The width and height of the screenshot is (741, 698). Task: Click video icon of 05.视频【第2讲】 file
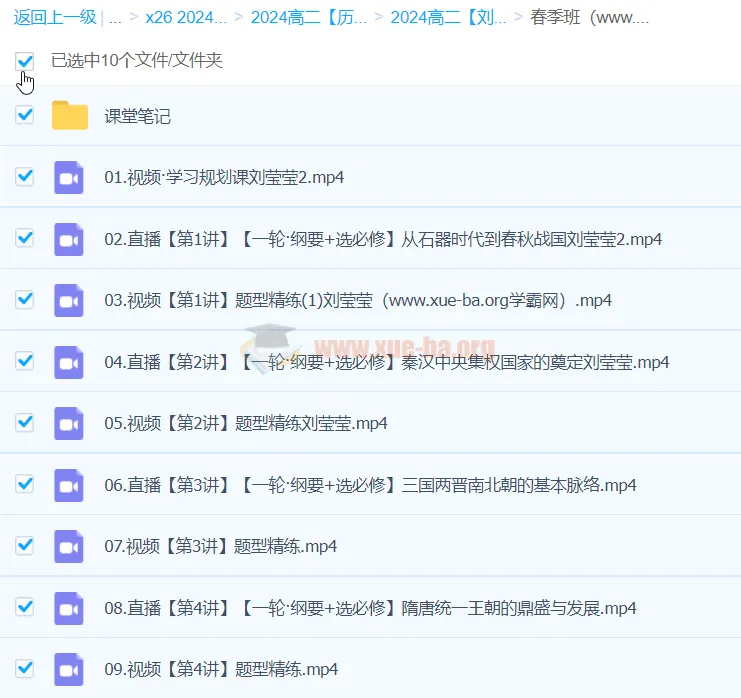pyautogui.click(x=69, y=423)
